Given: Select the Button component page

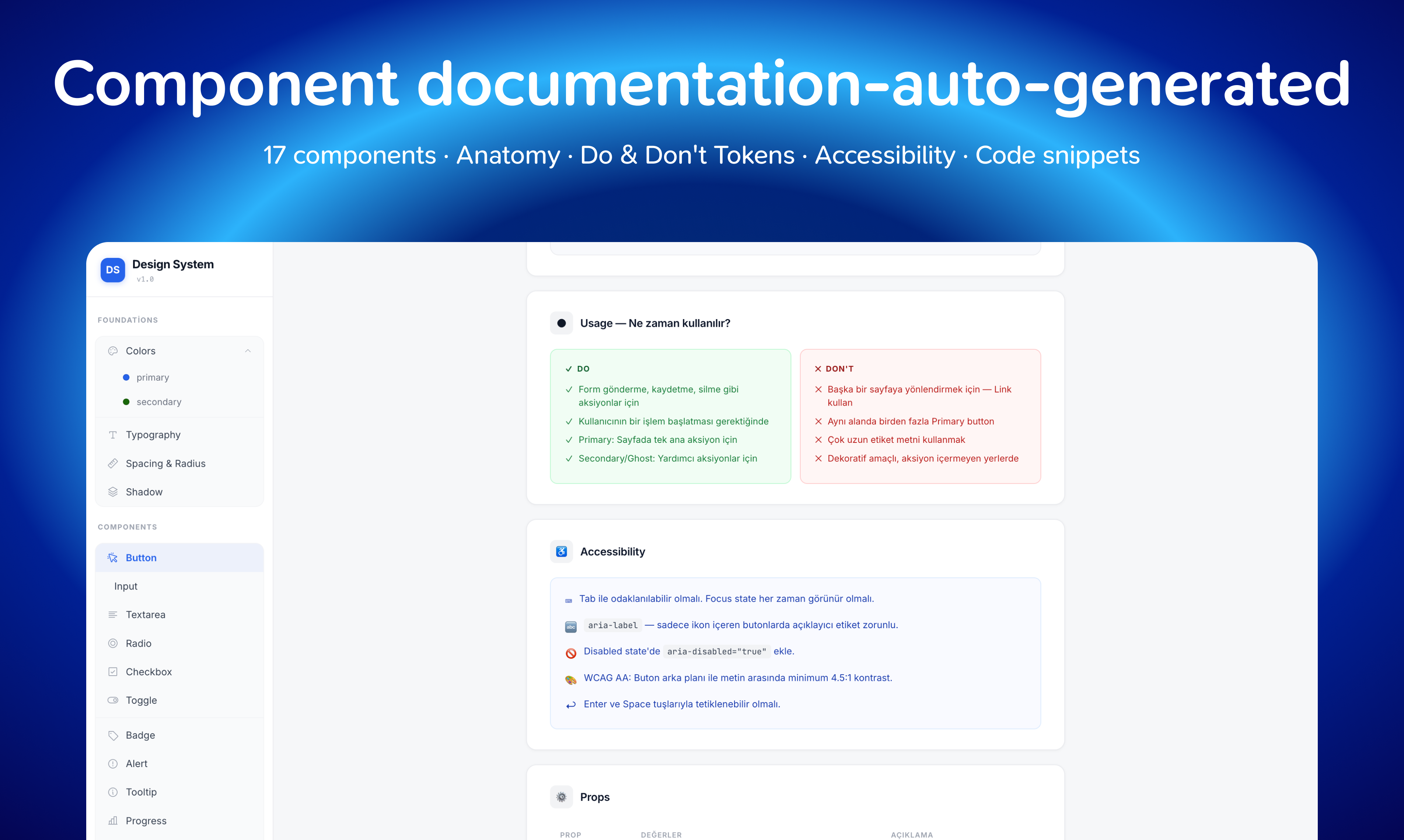Looking at the screenshot, I should pos(179,557).
